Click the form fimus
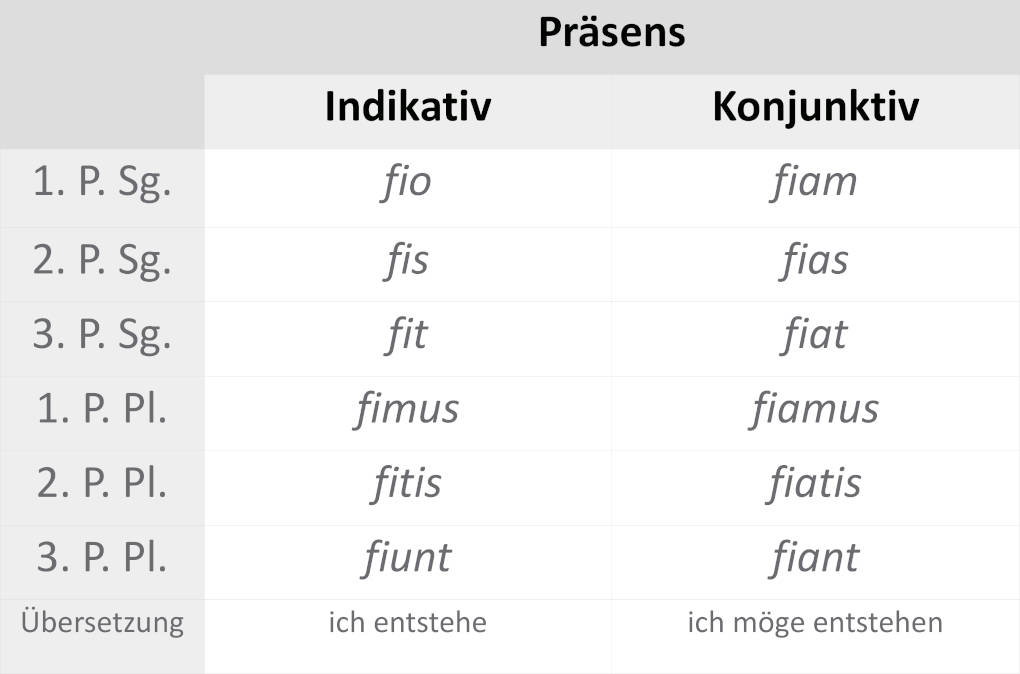The height and width of the screenshot is (674, 1020). pyautogui.click(x=406, y=409)
